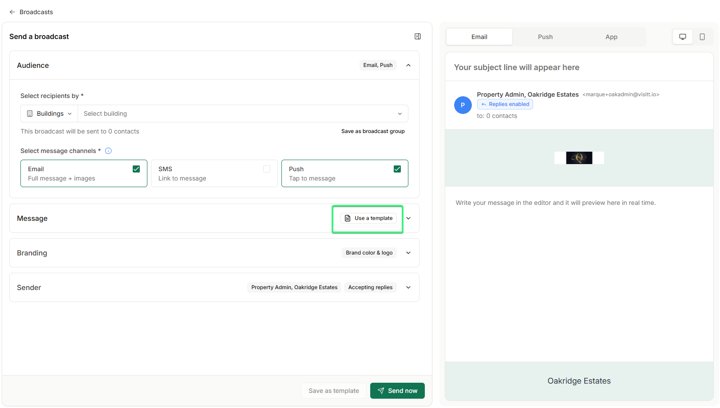Uncheck the Email channel checkbox

click(136, 169)
